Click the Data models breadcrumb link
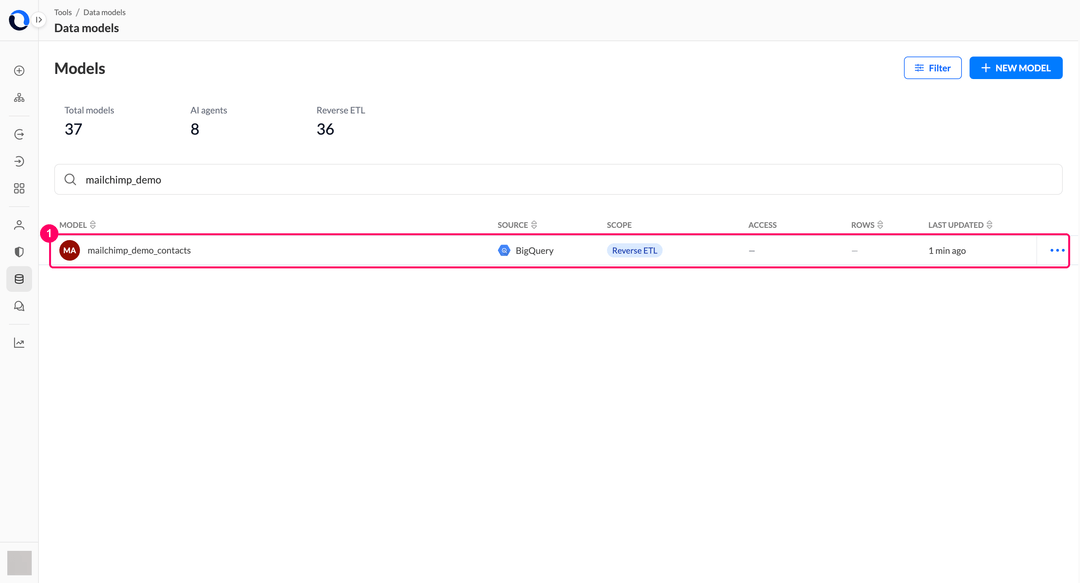This screenshot has height=583, width=1080. [105, 12]
